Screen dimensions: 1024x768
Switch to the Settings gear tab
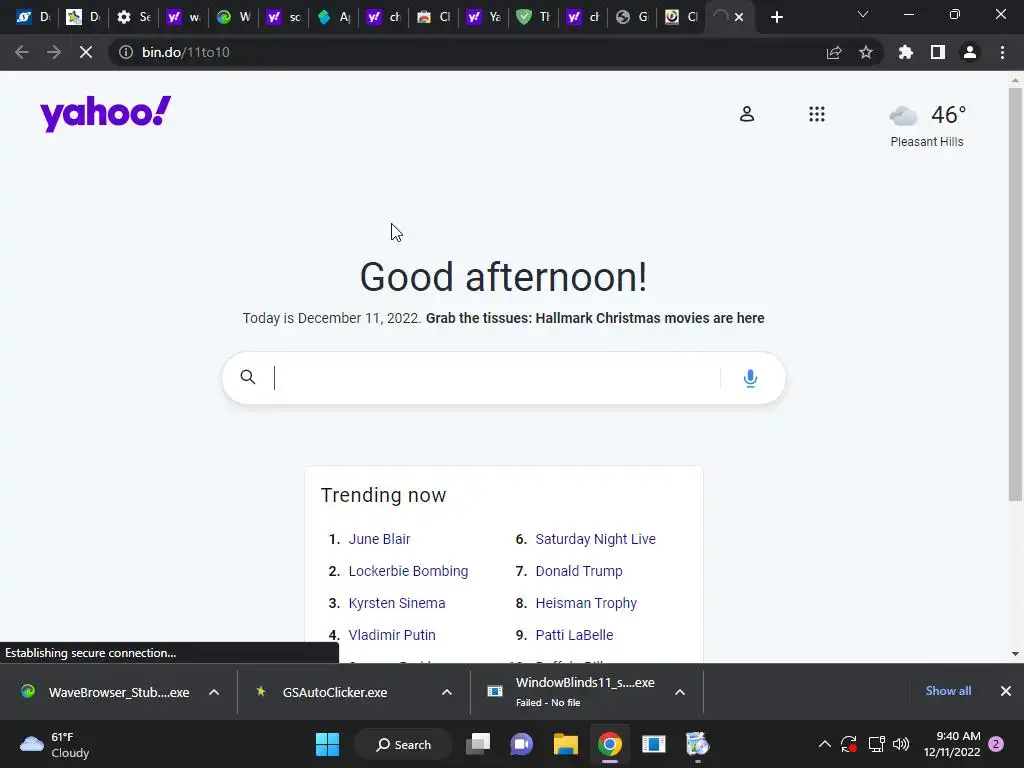coord(133,17)
